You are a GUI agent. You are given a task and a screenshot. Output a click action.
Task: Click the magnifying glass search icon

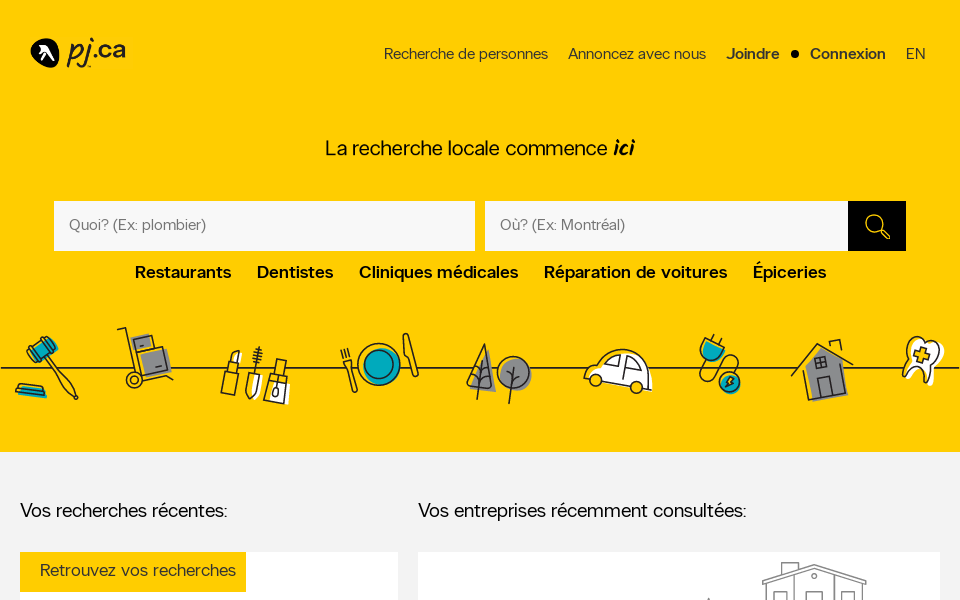coord(876,226)
